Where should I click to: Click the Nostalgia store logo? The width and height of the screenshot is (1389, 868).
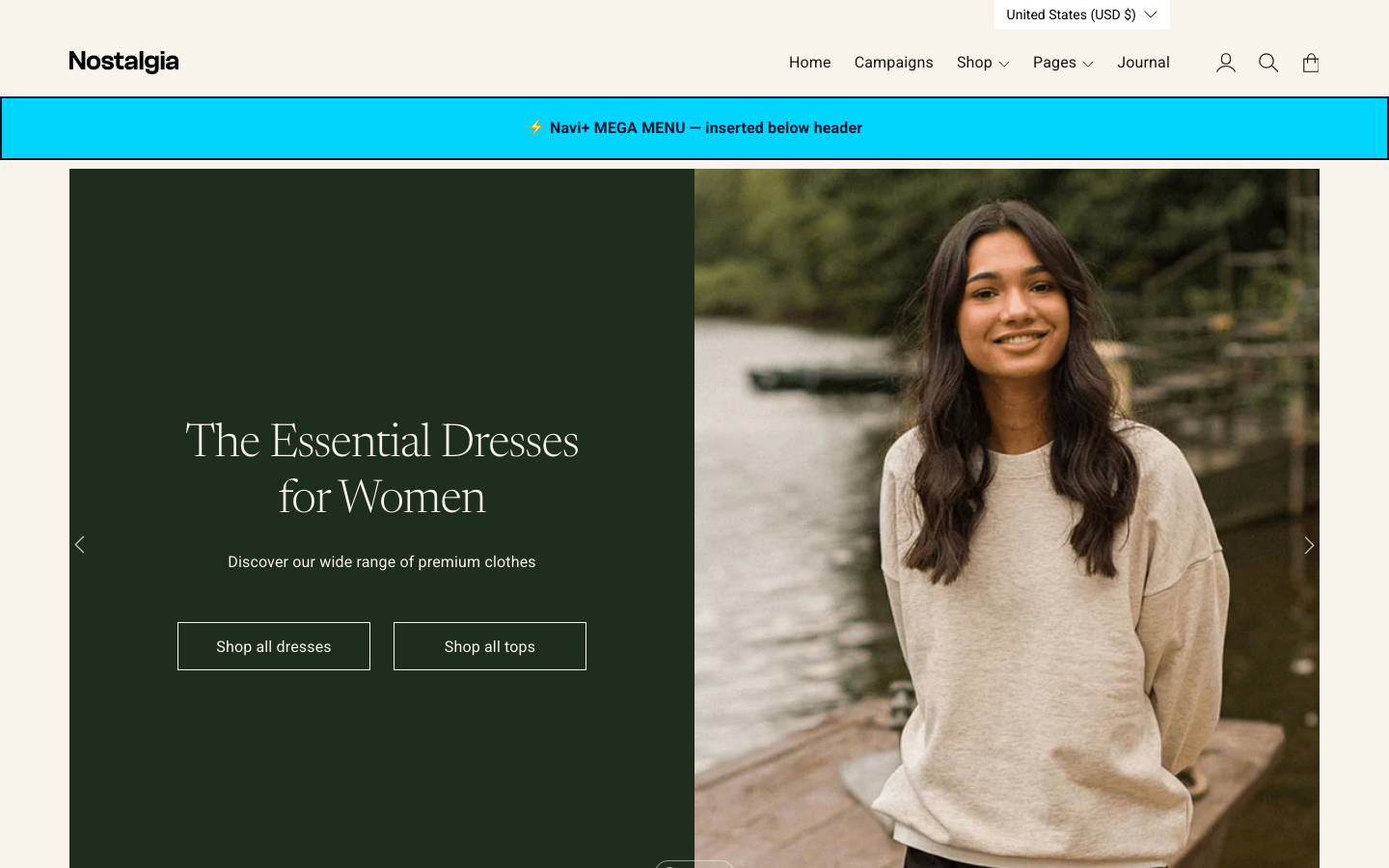123,62
